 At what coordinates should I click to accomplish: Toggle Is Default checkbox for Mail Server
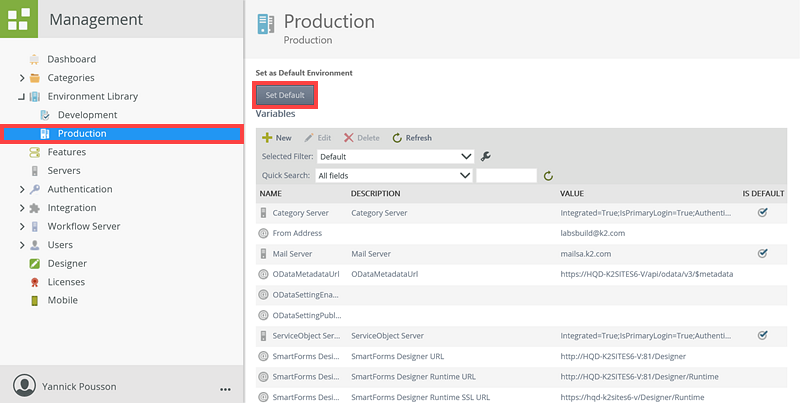762,253
